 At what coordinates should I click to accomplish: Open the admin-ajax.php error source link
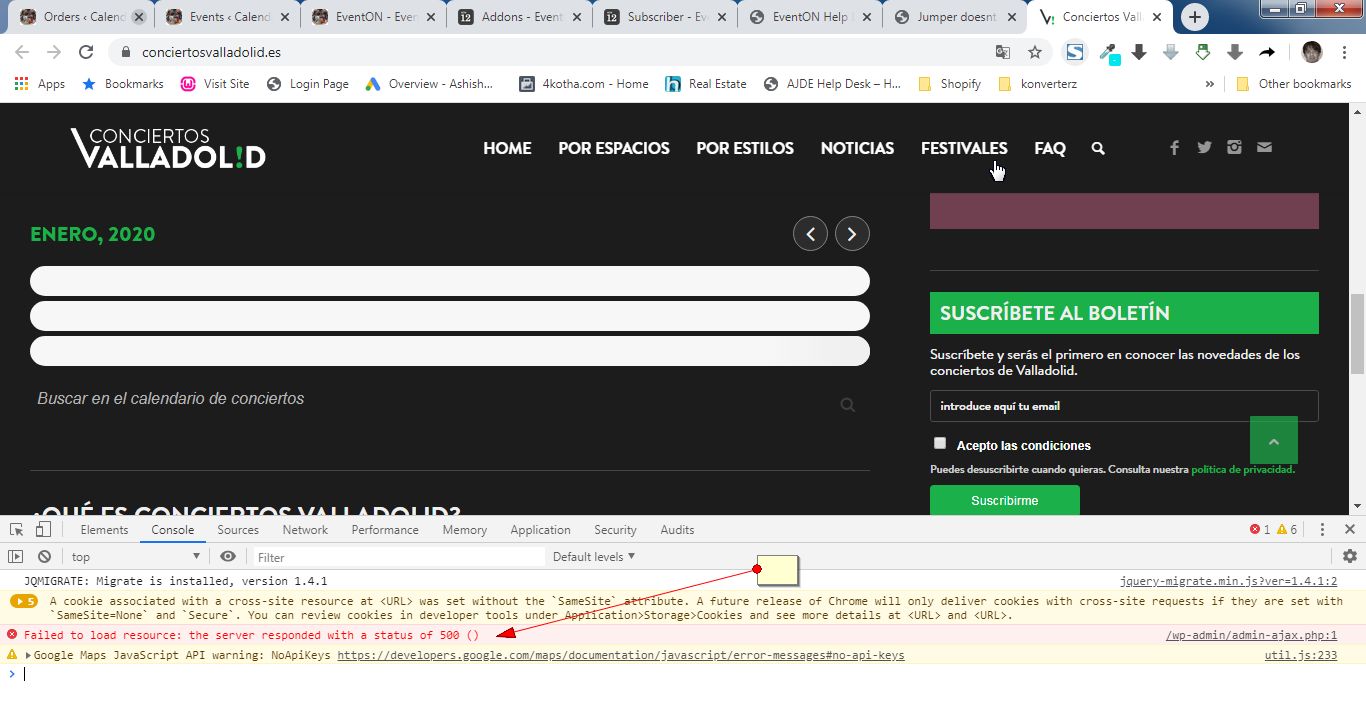(1251, 635)
